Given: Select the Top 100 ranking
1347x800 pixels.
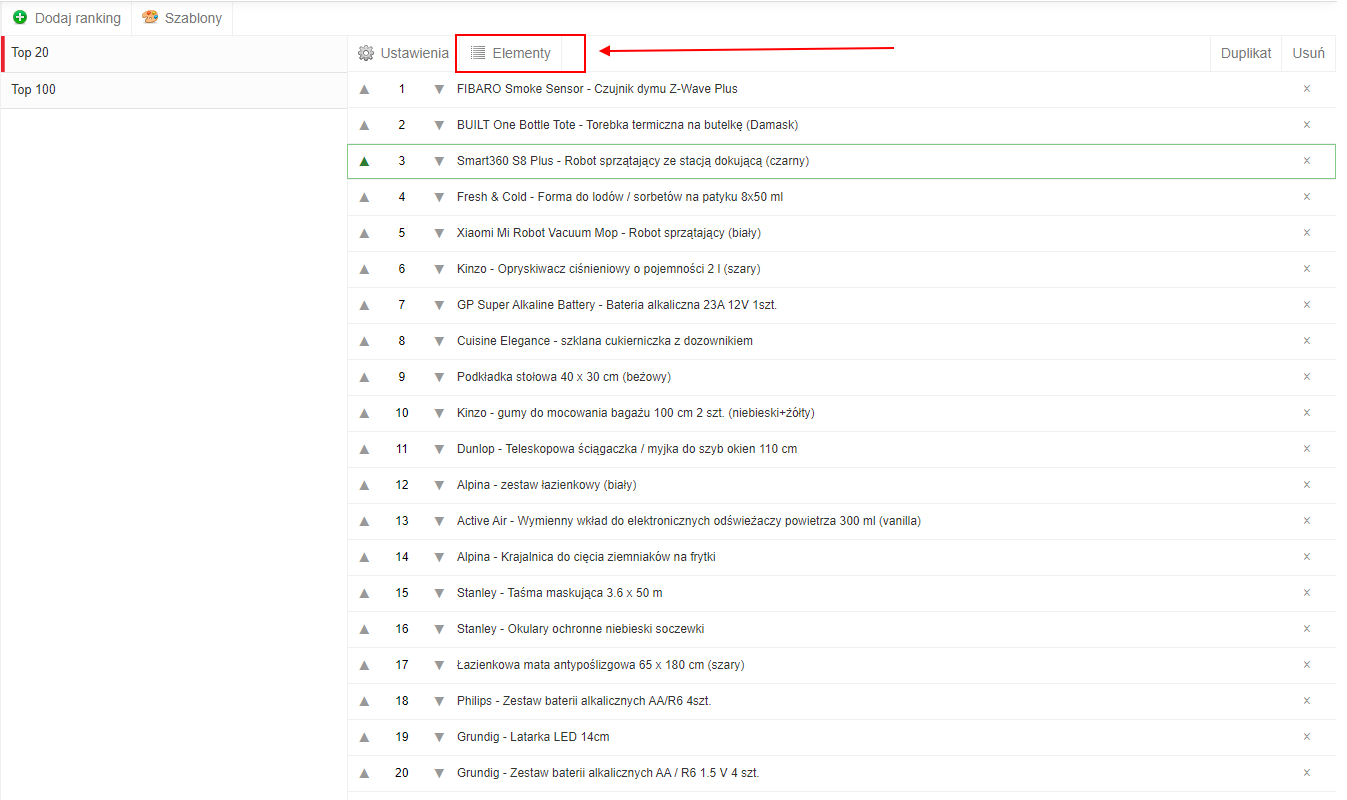Looking at the screenshot, I should click(x=174, y=90).
